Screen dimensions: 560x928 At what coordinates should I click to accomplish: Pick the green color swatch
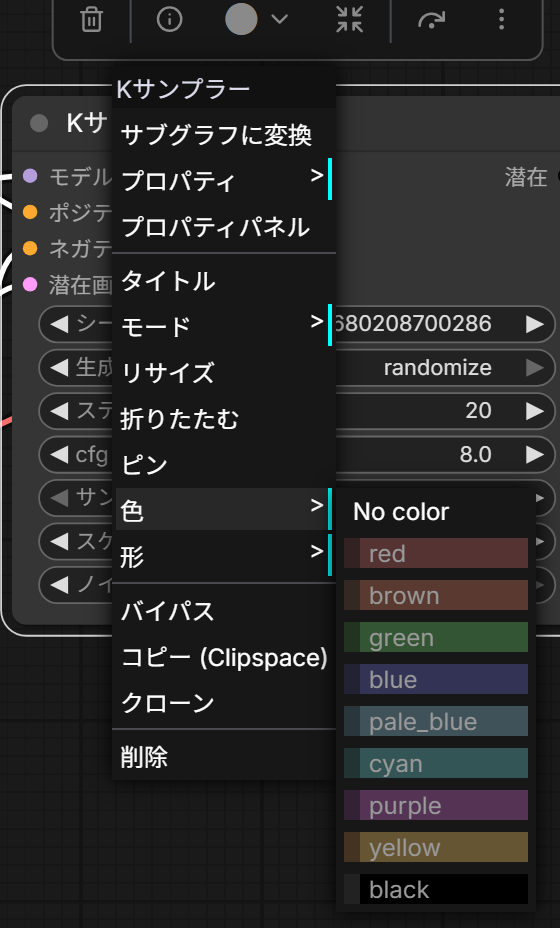click(436, 637)
